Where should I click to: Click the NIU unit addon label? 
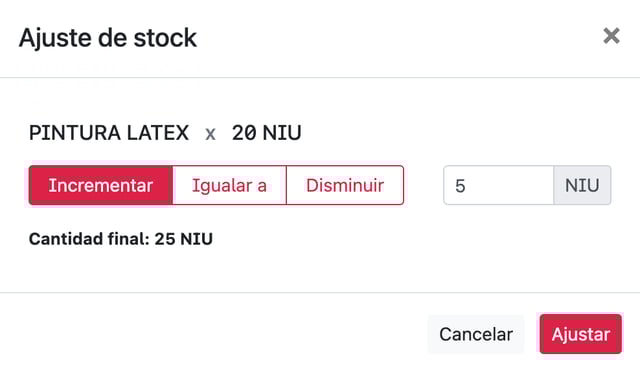(582, 185)
